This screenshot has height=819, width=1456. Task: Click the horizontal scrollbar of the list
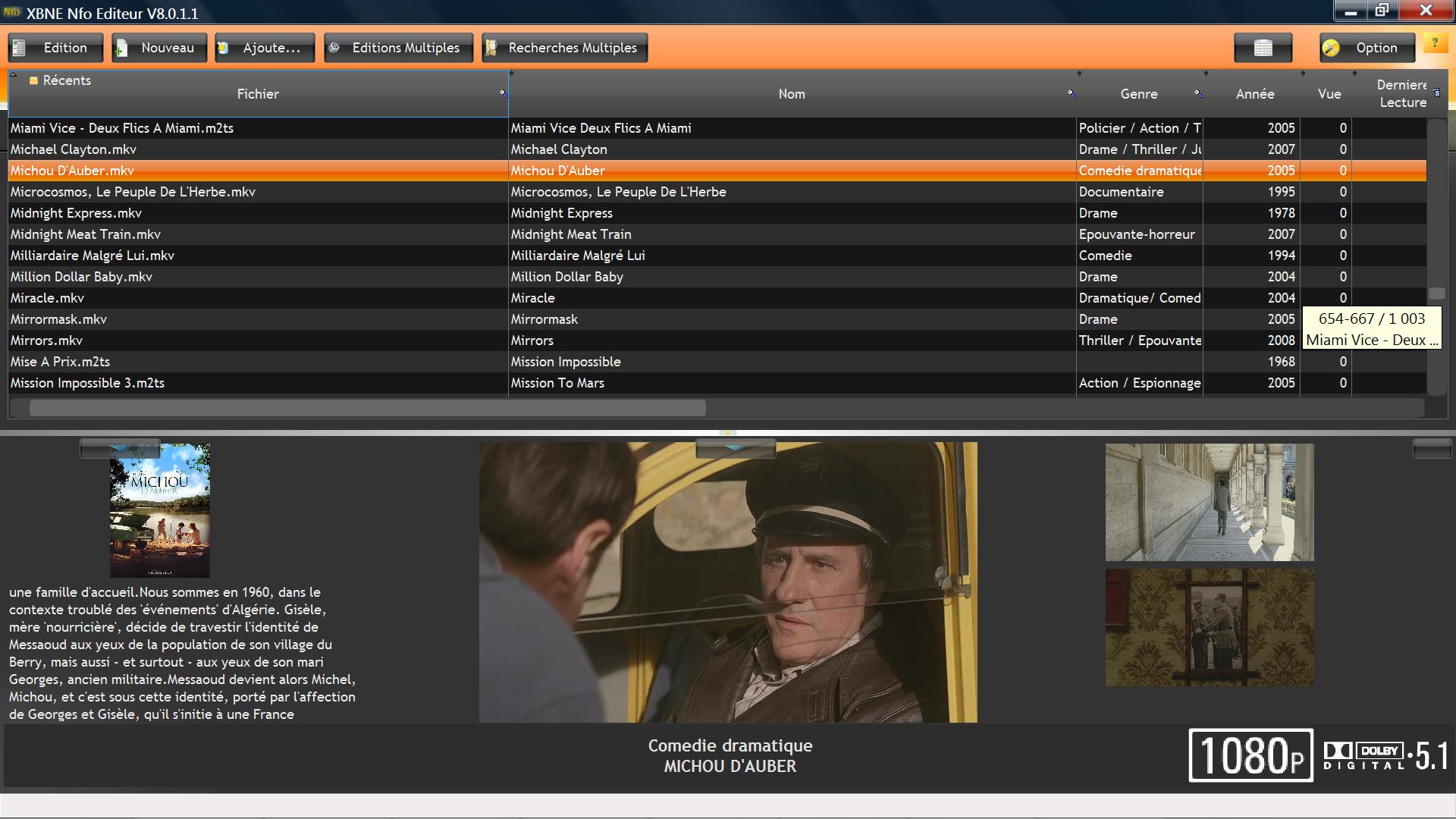pyautogui.click(x=367, y=409)
